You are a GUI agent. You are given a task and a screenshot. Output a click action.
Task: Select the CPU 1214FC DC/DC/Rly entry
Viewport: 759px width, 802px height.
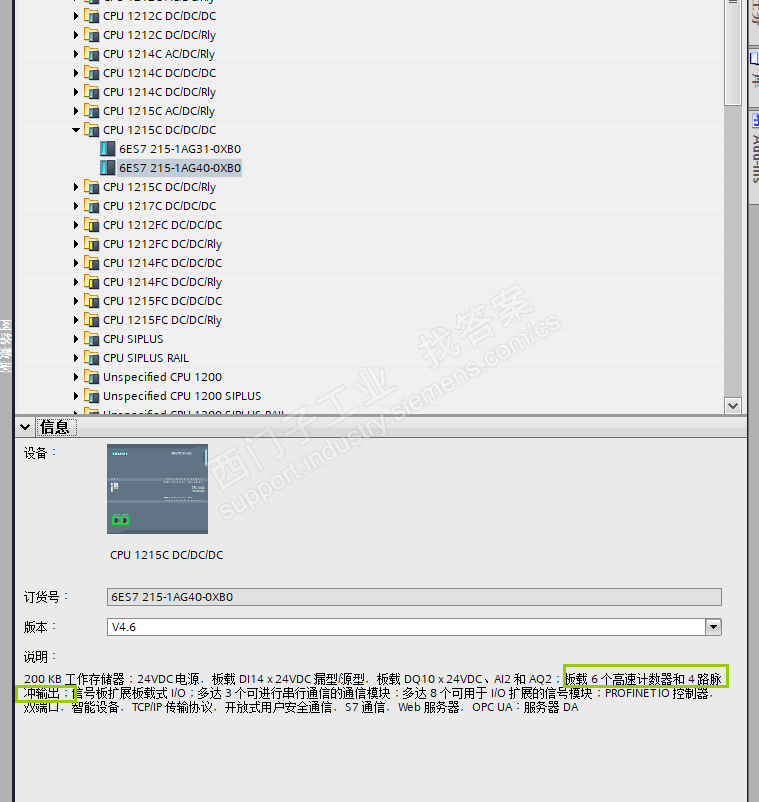tap(163, 282)
